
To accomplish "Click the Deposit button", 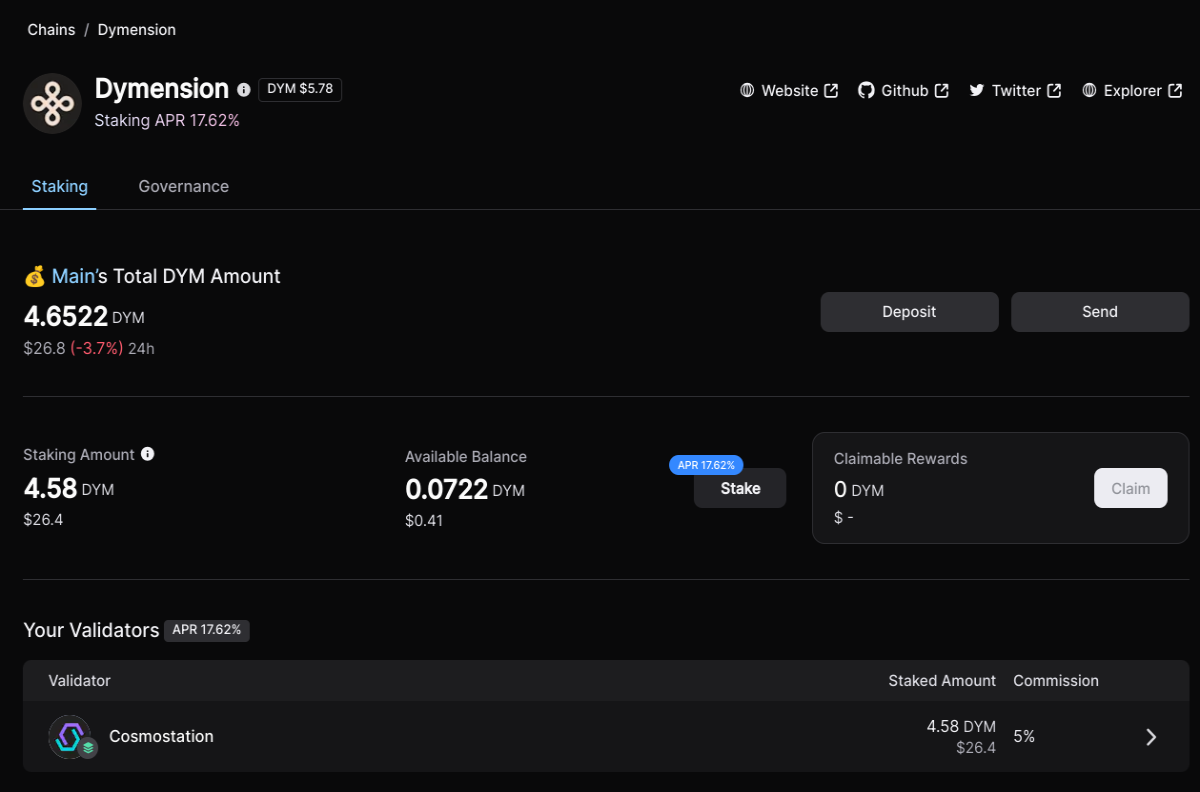I will tap(909, 312).
